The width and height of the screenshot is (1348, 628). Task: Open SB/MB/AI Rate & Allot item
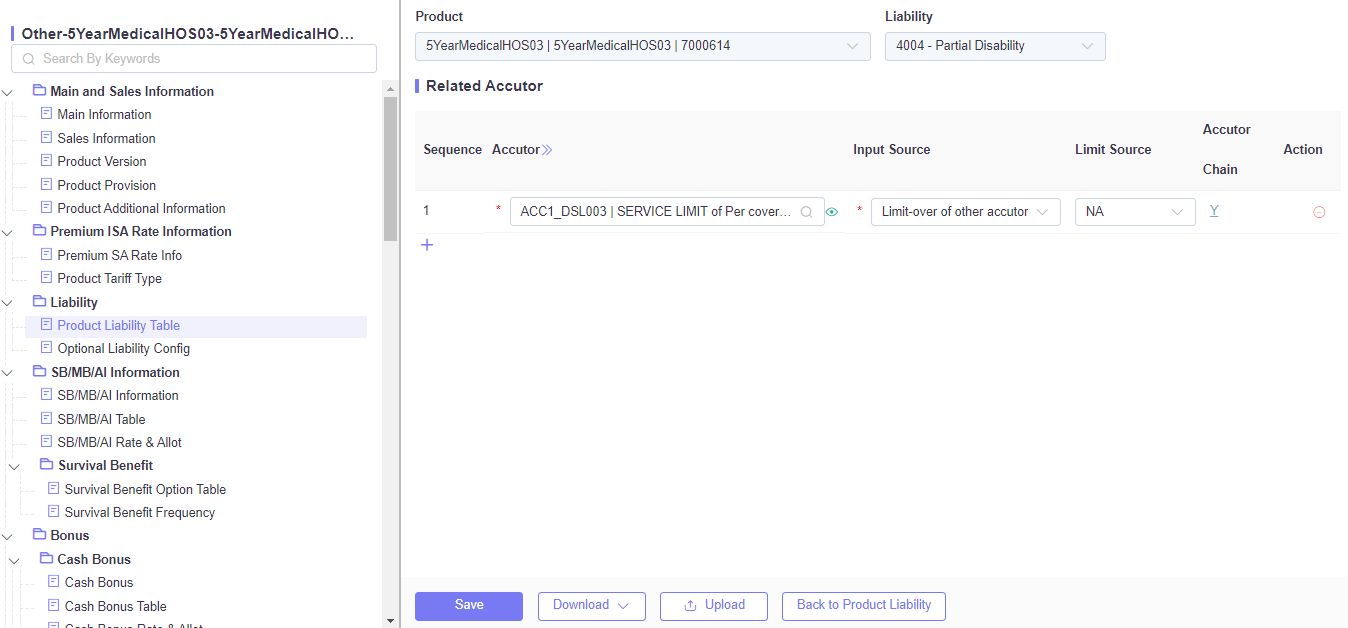(x=119, y=442)
